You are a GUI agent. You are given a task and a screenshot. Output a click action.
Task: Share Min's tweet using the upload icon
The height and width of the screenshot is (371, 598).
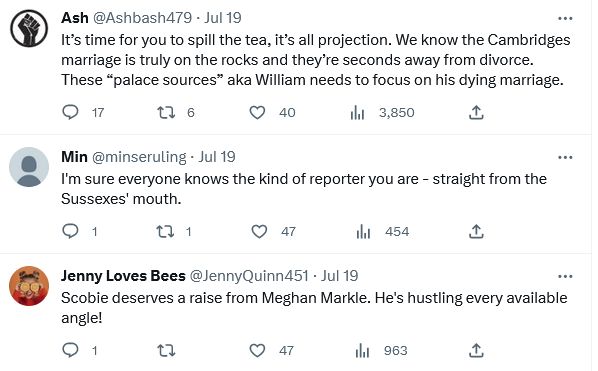click(x=476, y=231)
